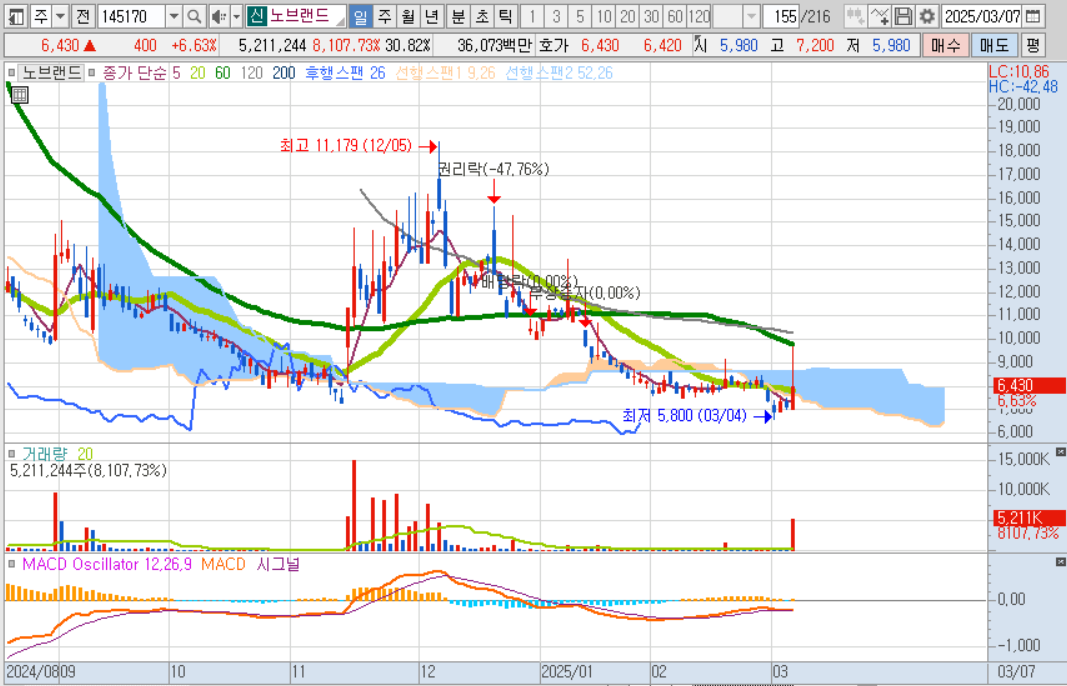Image resolution: width=1067 pixels, height=686 pixels.
Task: Click the add candlestick chart icon
Action: click(x=855, y=16)
